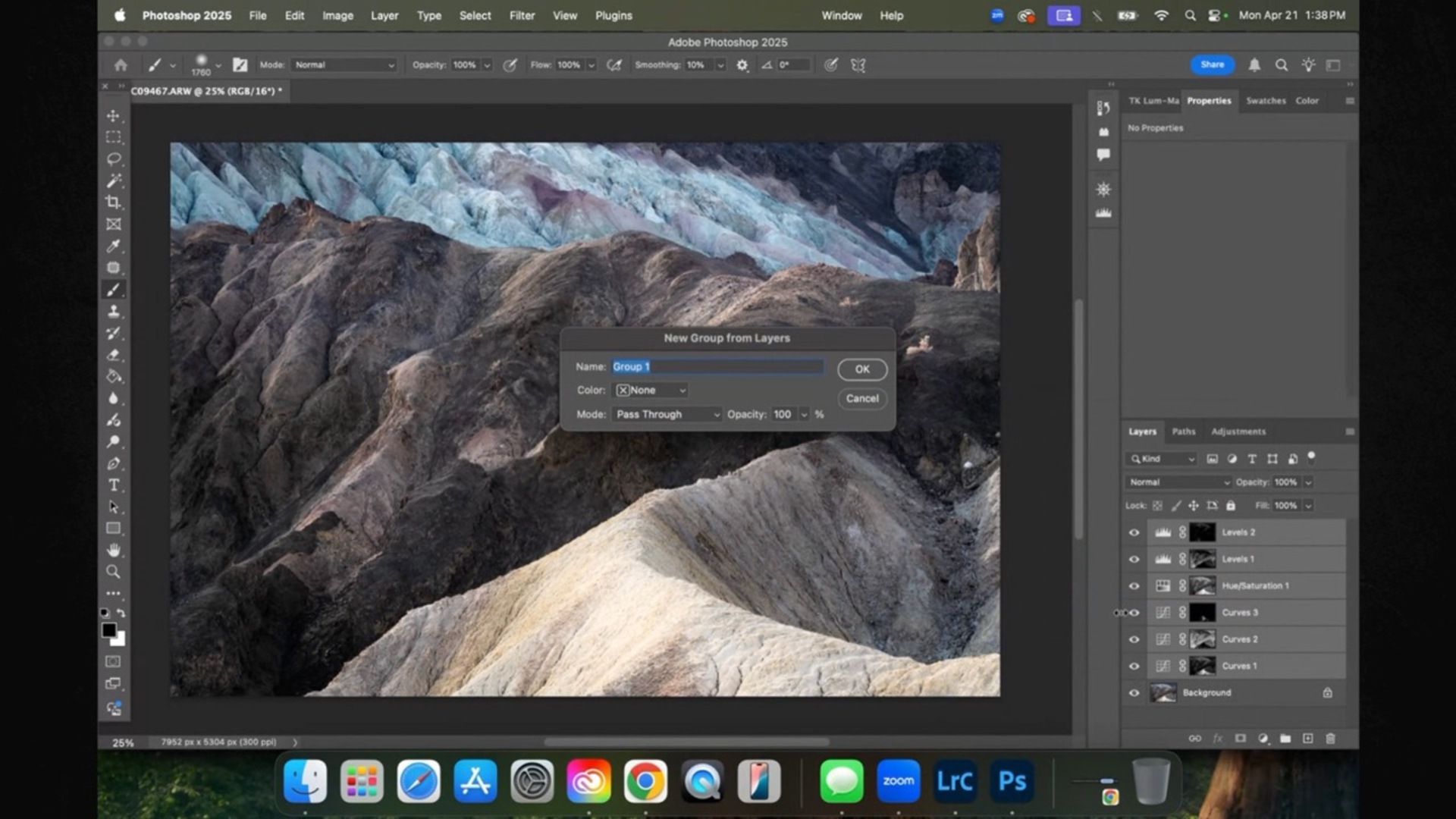Click the Group 1 name field
The width and height of the screenshot is (1456, 819).
tap(717, 366)
